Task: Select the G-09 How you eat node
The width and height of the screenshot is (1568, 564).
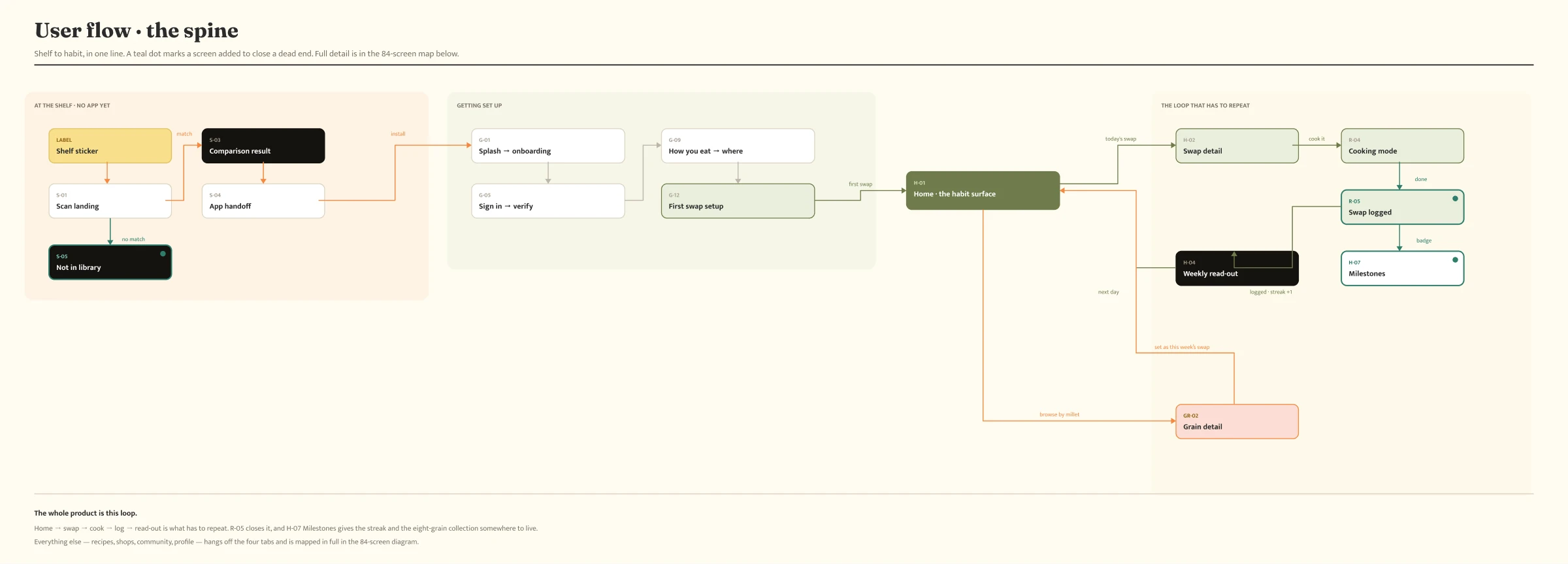Action: 738,146
